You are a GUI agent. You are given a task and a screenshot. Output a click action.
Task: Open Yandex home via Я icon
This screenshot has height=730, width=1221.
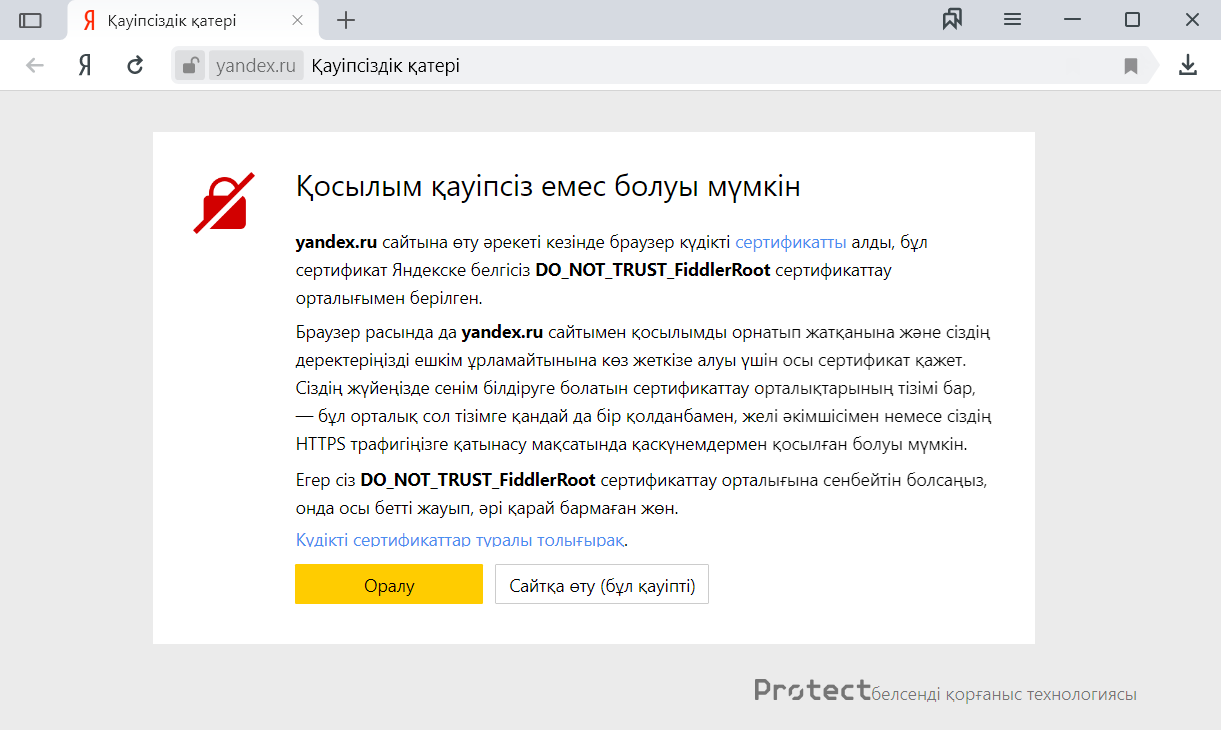point(85,66)
